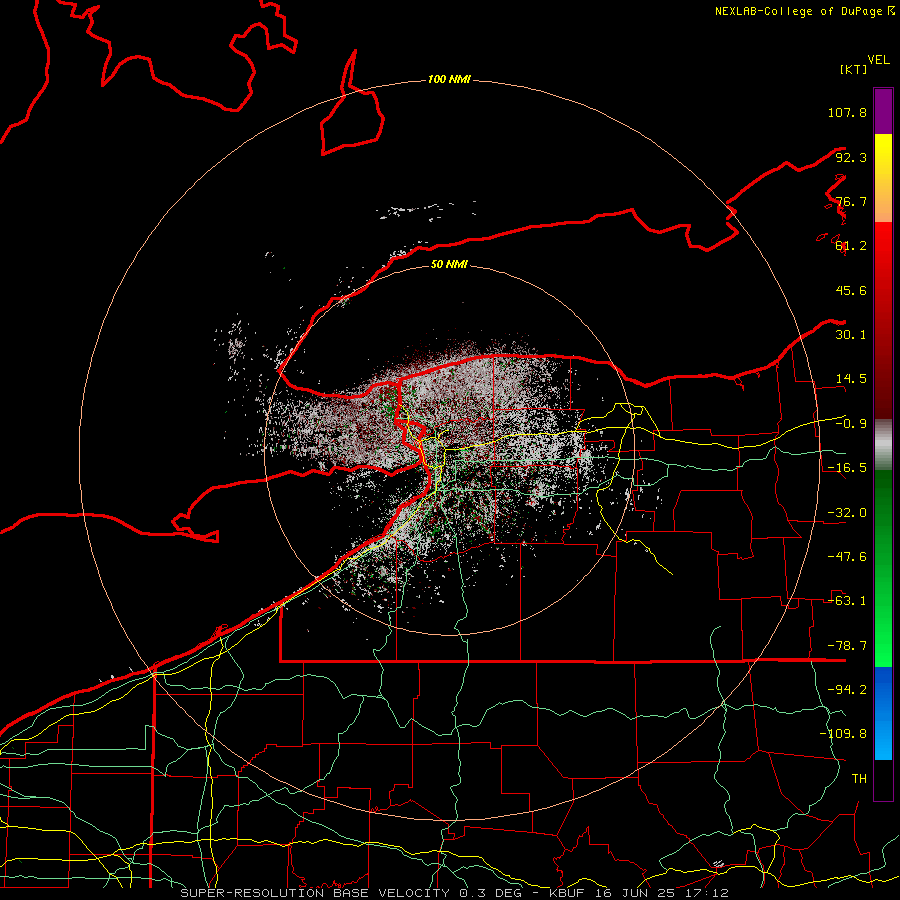Click the VEL legend title
Viewport: 900px width, 900px height.
click(878, 60)
